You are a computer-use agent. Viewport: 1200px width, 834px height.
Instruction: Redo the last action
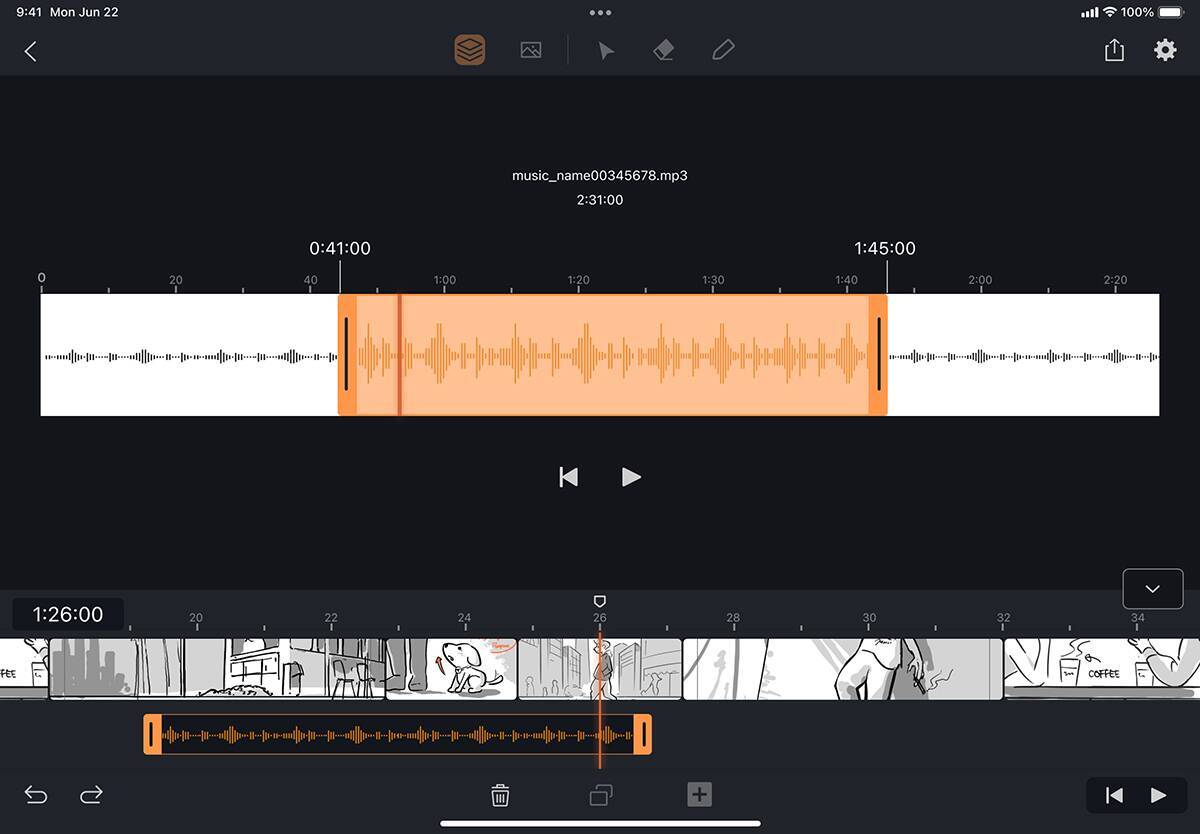[91, 795]
